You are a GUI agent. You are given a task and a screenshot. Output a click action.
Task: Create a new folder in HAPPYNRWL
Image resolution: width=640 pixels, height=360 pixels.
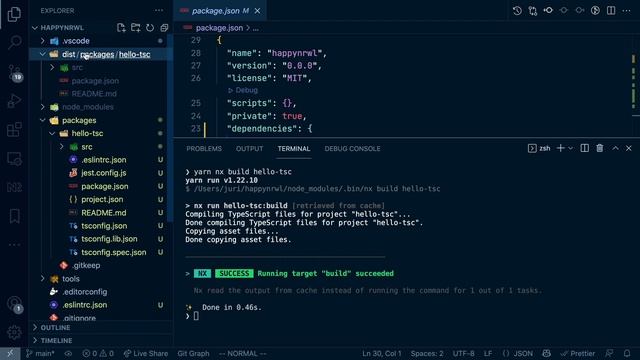136,28
